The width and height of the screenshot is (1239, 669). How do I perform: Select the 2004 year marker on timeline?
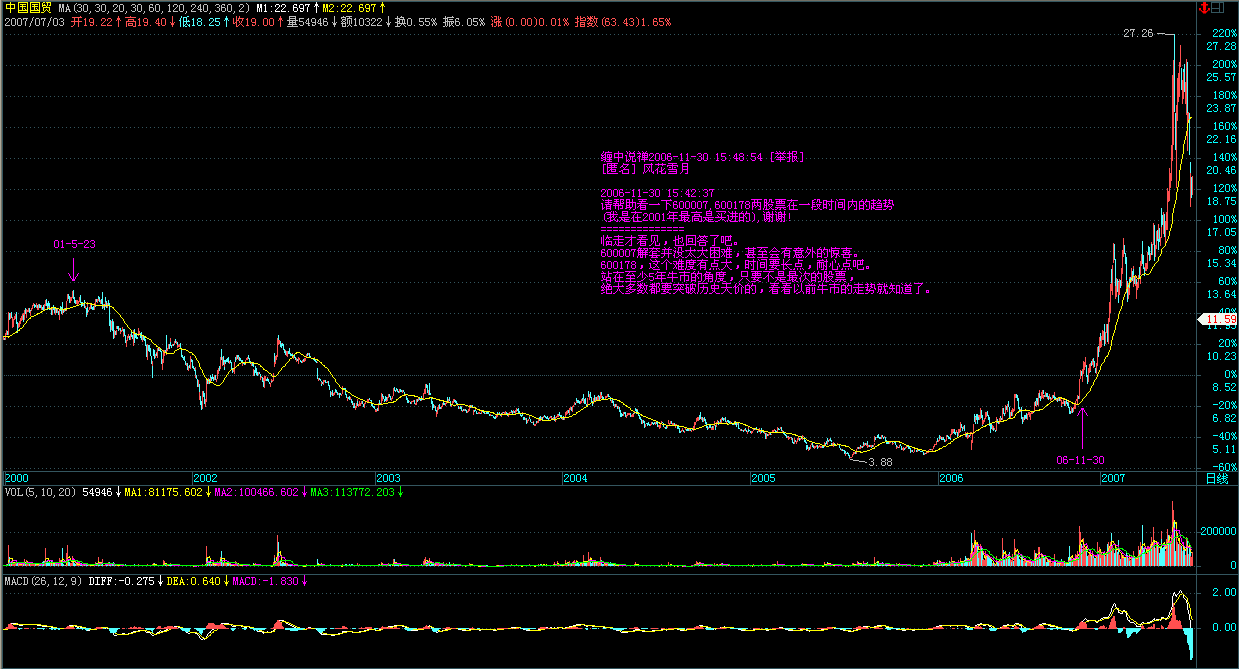pyautogui.click(x=575, y=478)
